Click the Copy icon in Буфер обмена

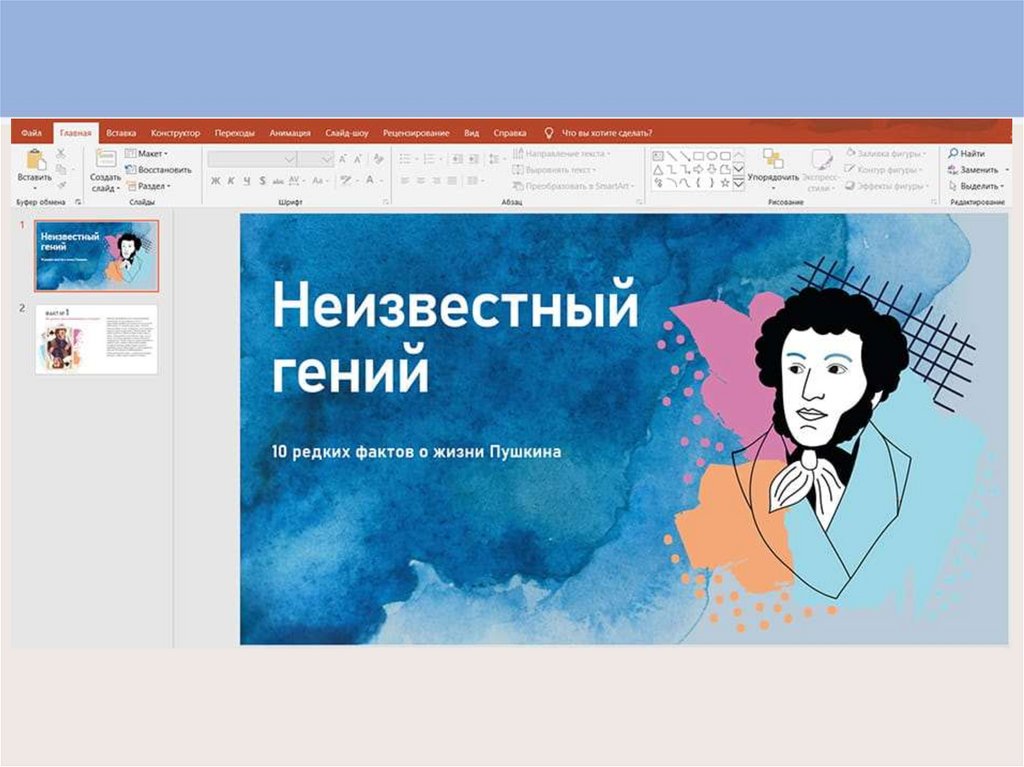[61, 169]
